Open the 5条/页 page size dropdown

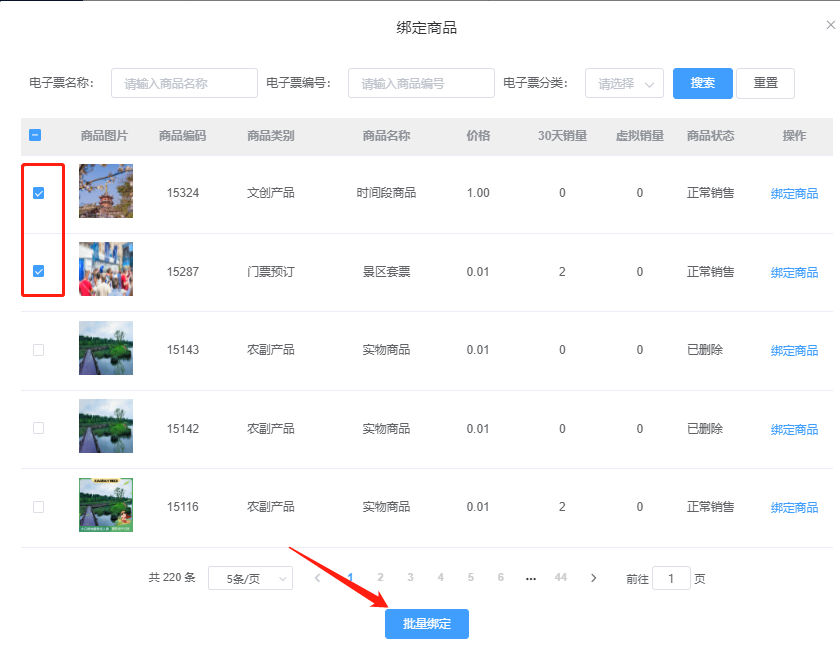click(x=250, y=578)
